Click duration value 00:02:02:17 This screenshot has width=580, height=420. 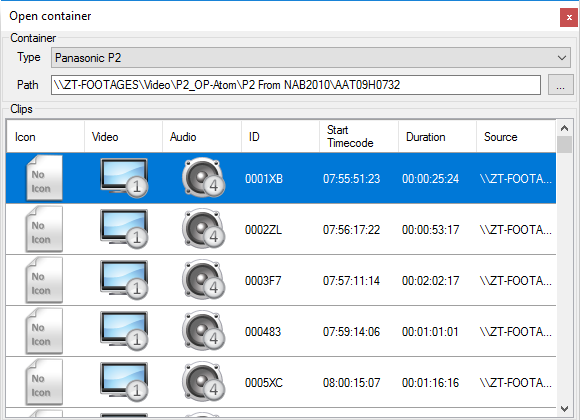431,281
